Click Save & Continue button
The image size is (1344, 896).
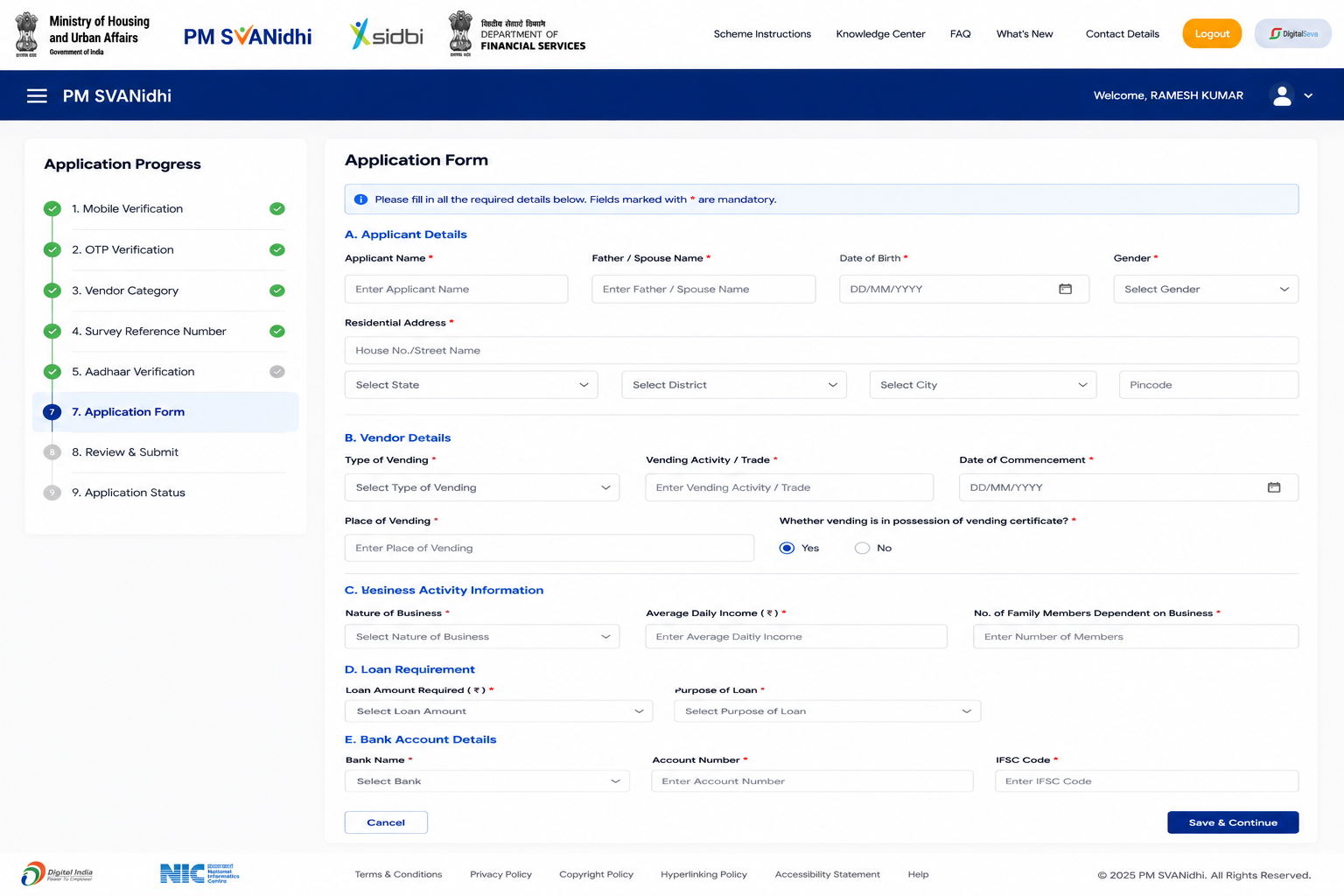[x=1233, y=822]
